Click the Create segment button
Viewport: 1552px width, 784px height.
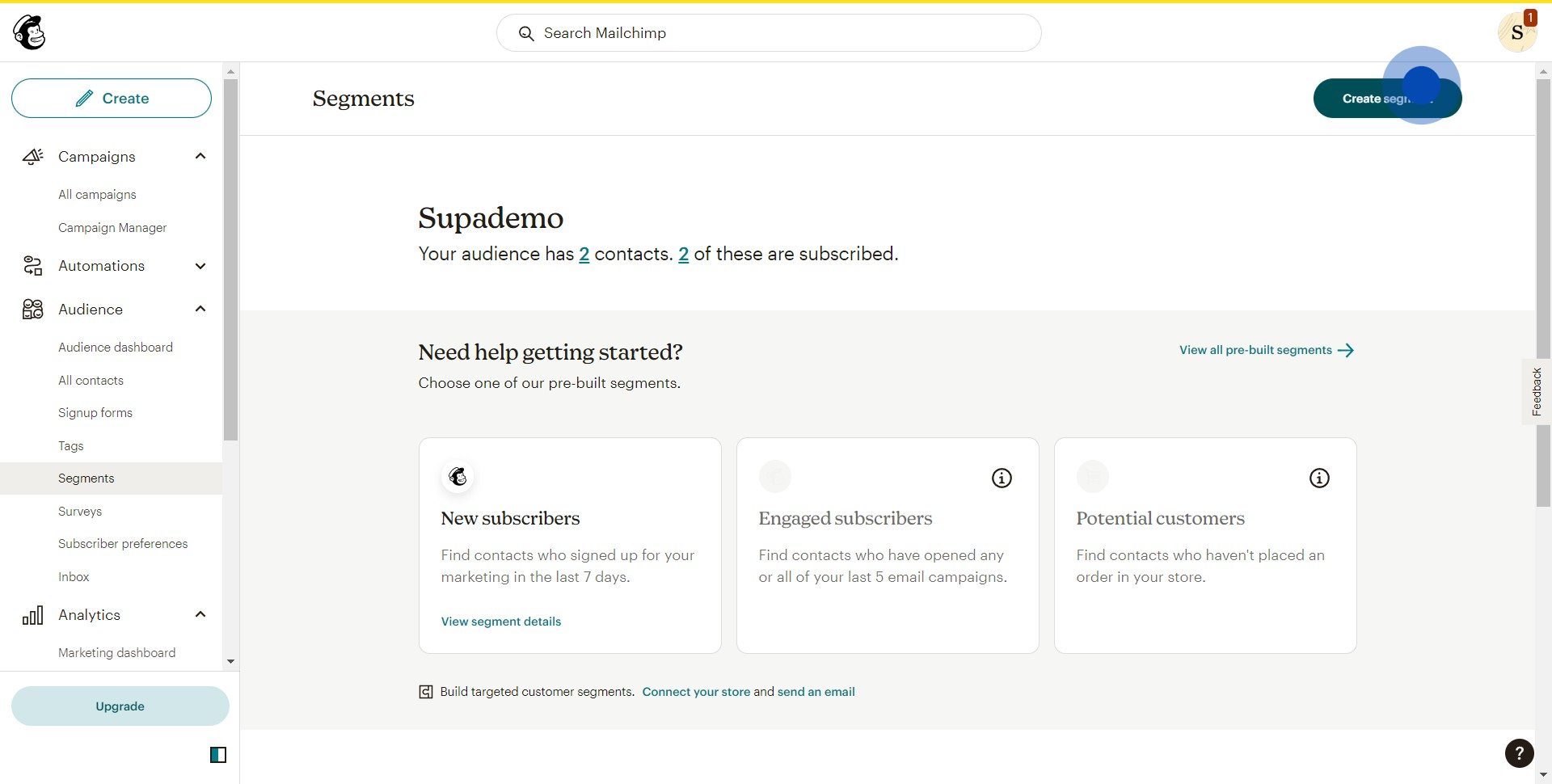1386,99
